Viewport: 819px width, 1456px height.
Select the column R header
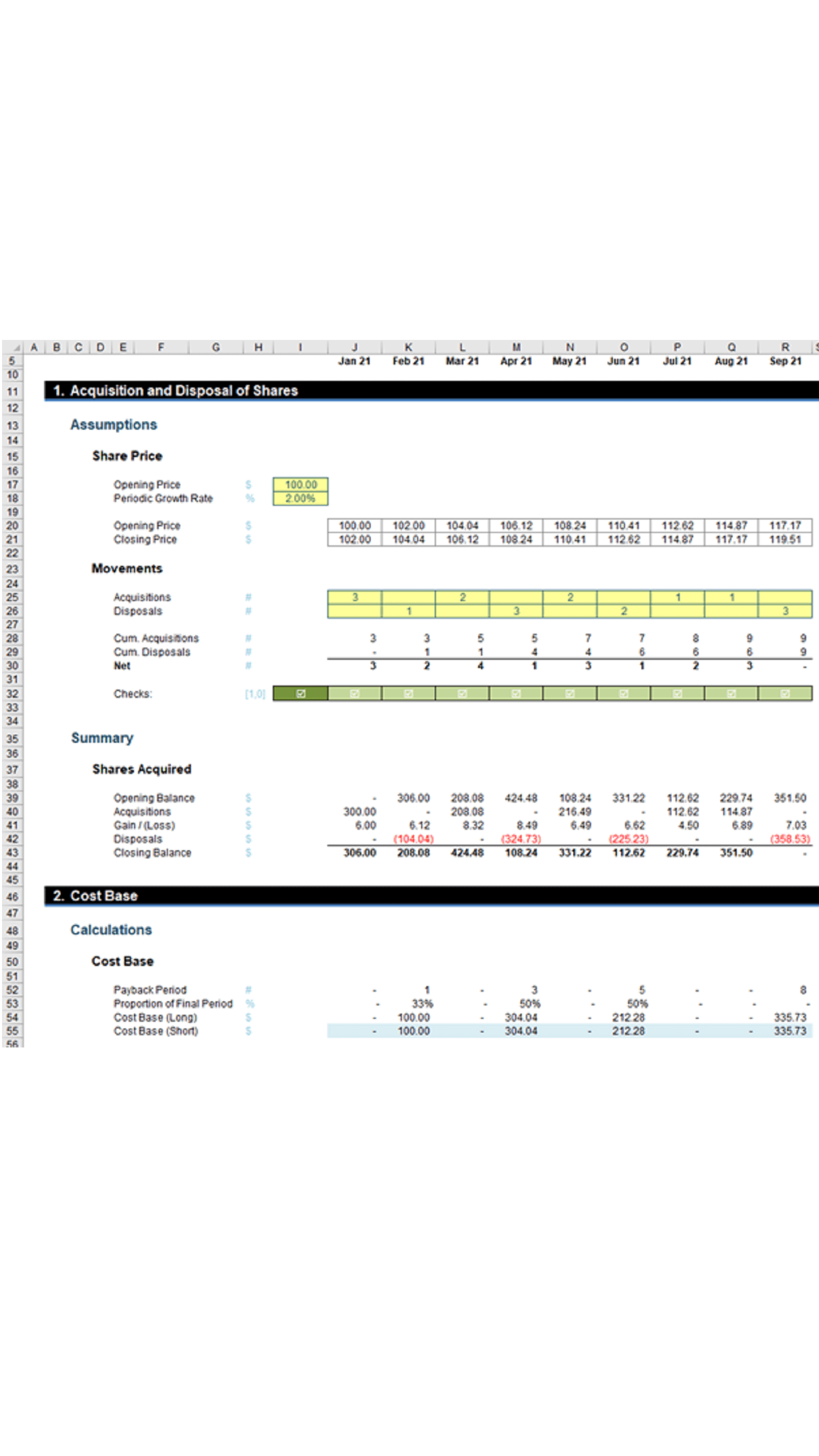785,347
